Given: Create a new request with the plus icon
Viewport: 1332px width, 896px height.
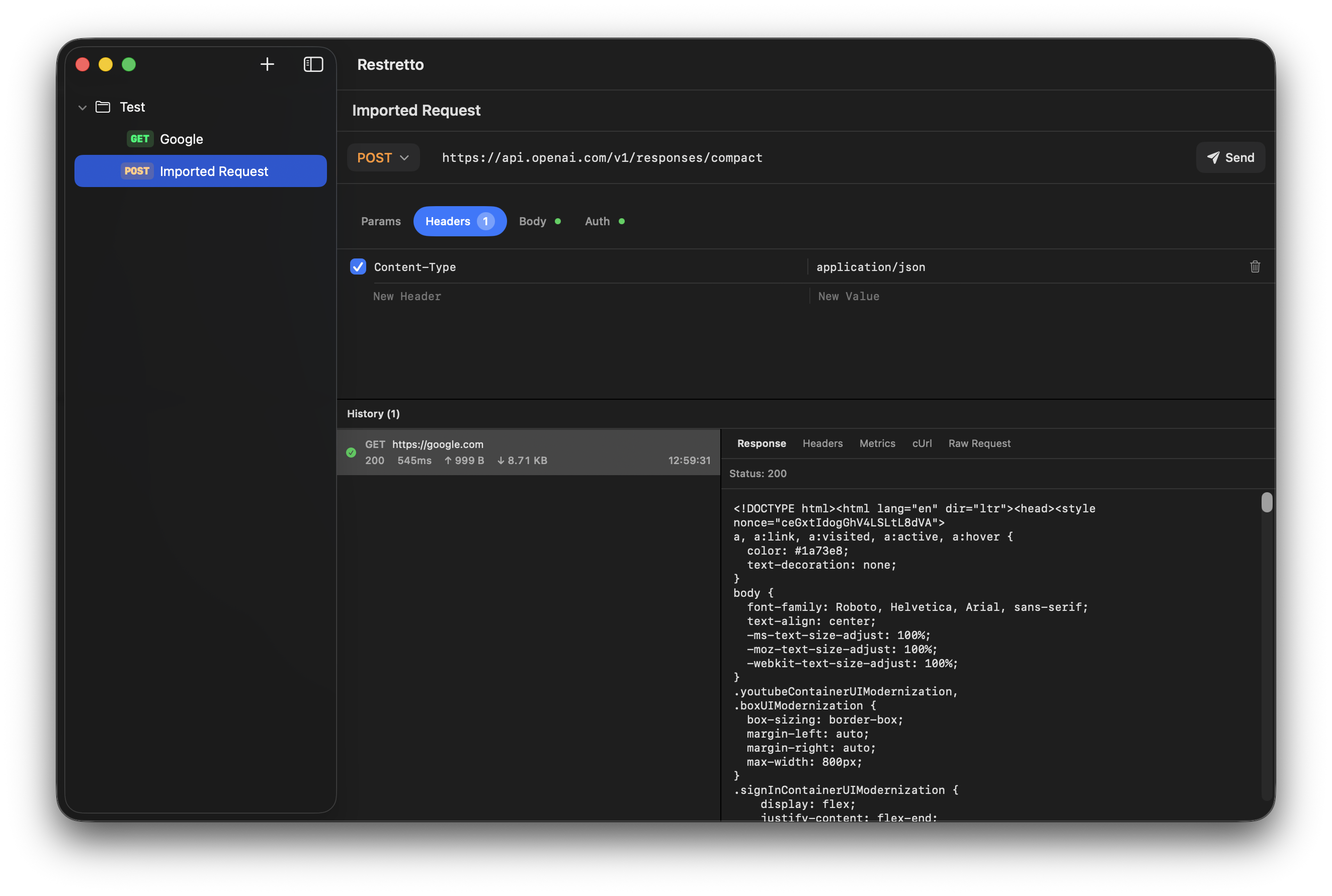Looking at the screenshot, I should coord(267,64).
